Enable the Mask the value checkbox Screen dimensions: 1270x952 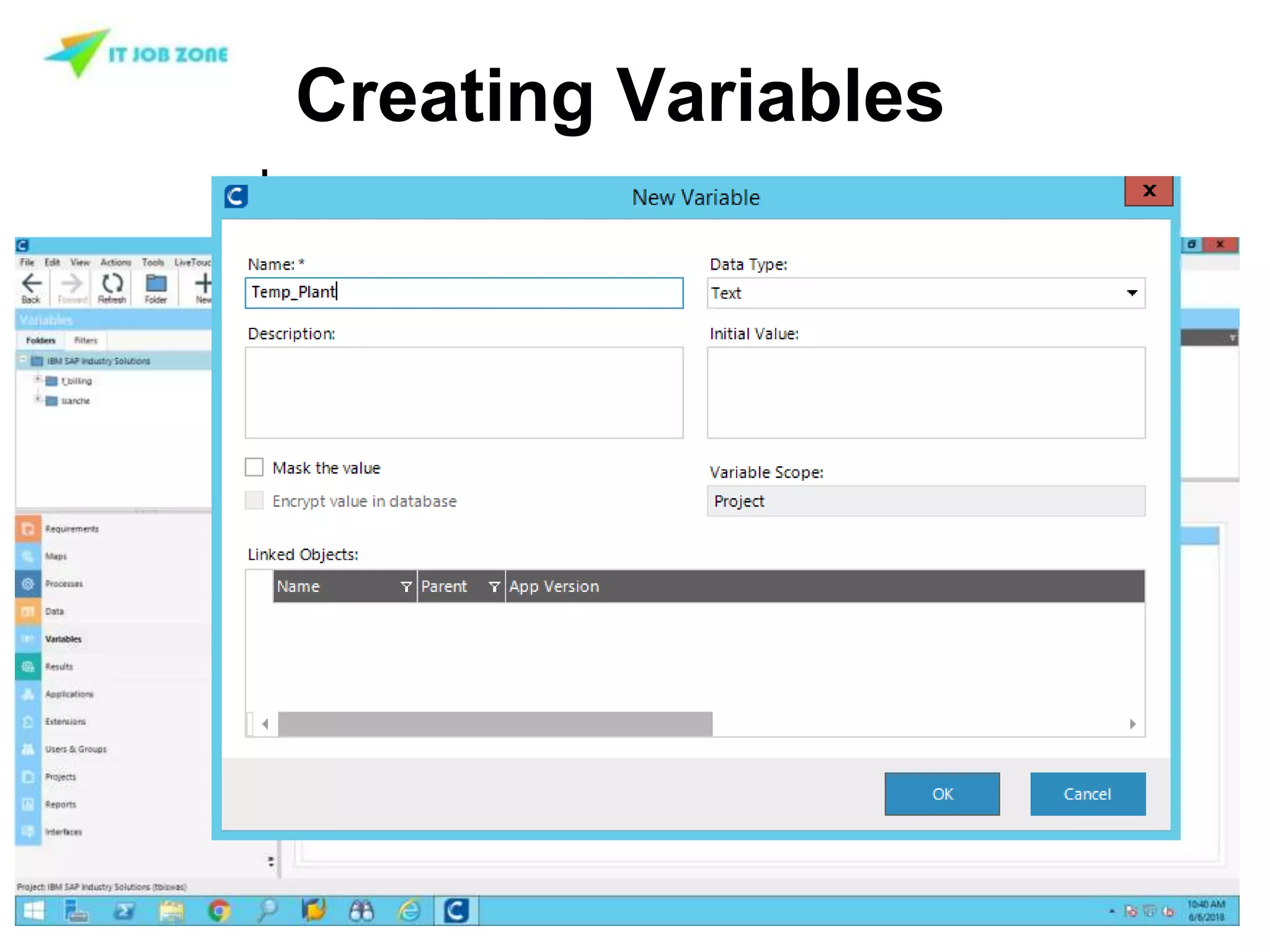(x=254, y=467)
